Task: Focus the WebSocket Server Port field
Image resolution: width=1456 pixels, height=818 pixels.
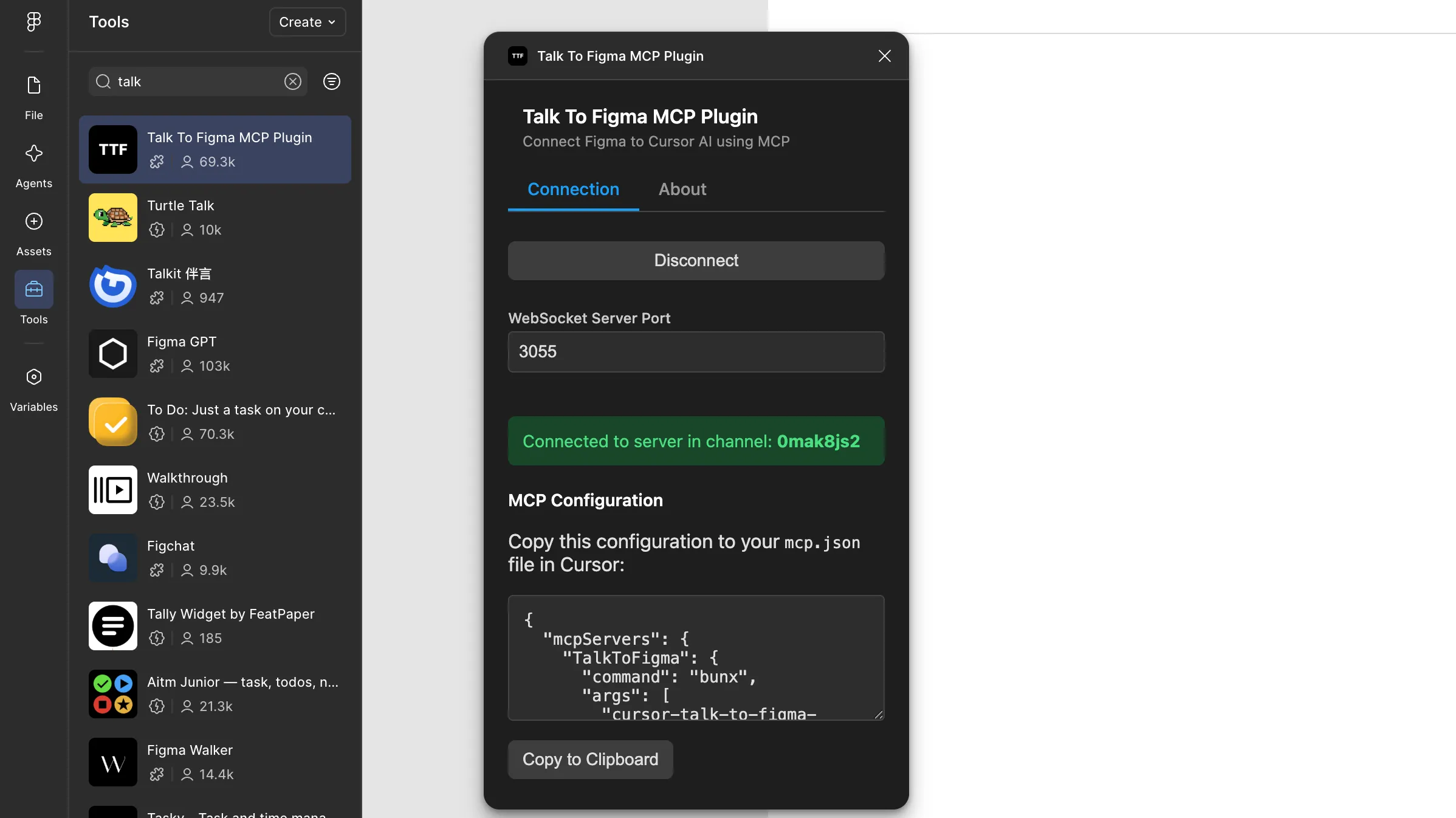Action: coord(696,352)
